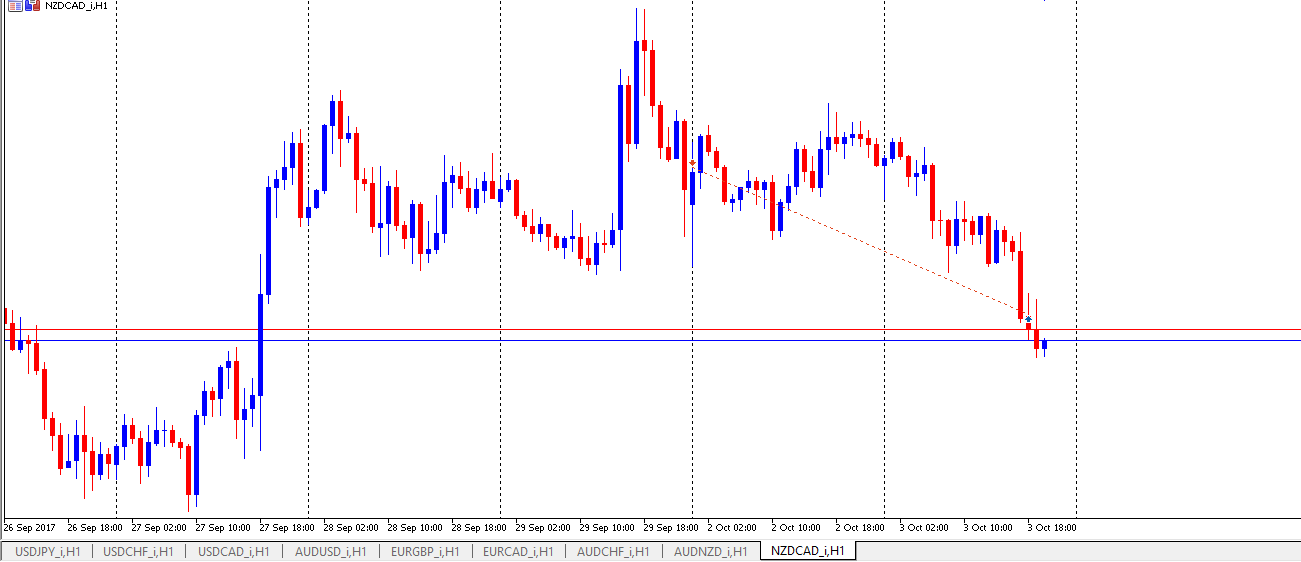Click the active NZDCAD_i,H1 tab
This screenshot has width=1301, height=562.
point(807,551)
